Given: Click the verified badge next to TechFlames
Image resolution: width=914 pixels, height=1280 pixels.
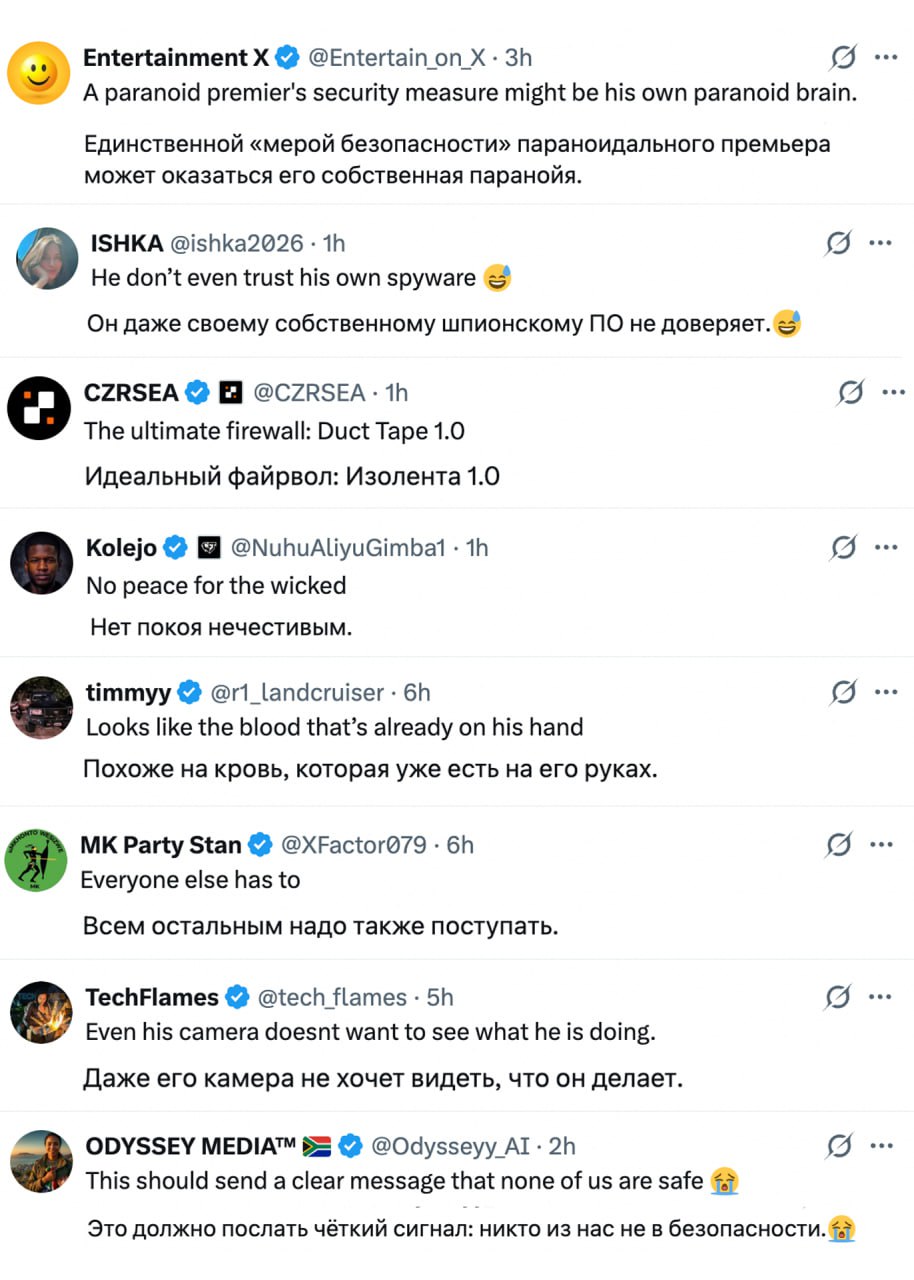Looking at the screenshot, I should 237,997.
